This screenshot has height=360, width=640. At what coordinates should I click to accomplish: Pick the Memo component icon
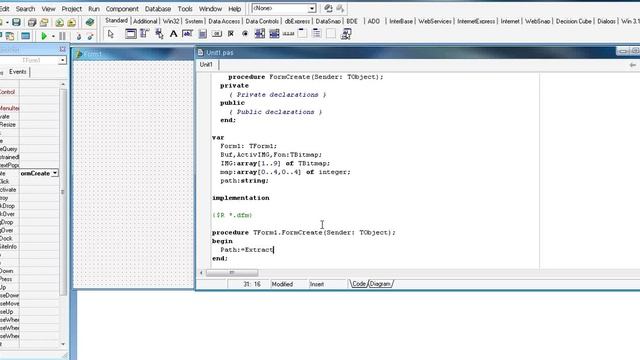tap(202, 34)
